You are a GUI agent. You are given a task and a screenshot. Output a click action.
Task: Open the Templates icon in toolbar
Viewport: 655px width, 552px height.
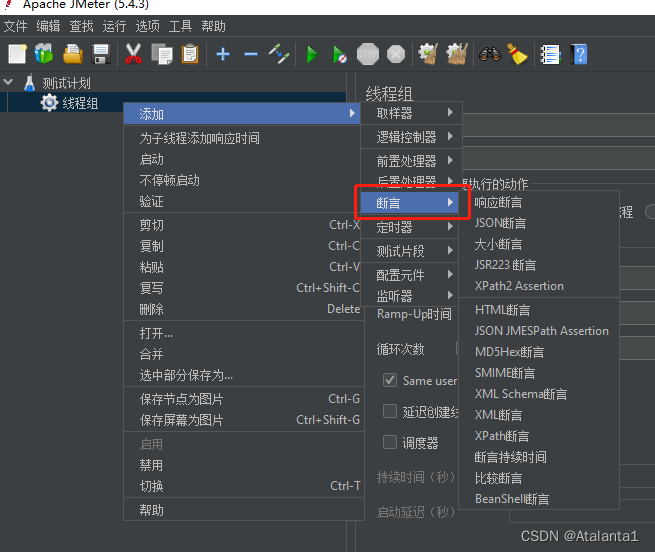(44, 54)
